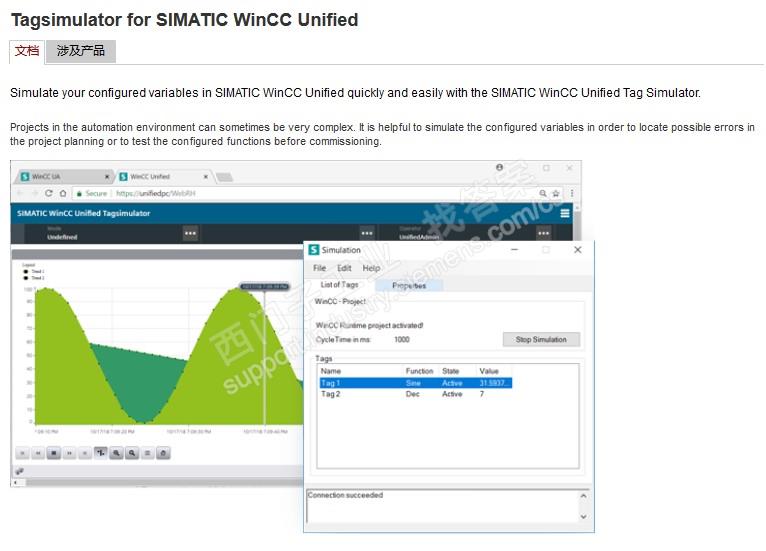The width and height of the screenshot is (766, 551).
Task: Open the 涉及产品 tab
Action: (x=81, y=51)
